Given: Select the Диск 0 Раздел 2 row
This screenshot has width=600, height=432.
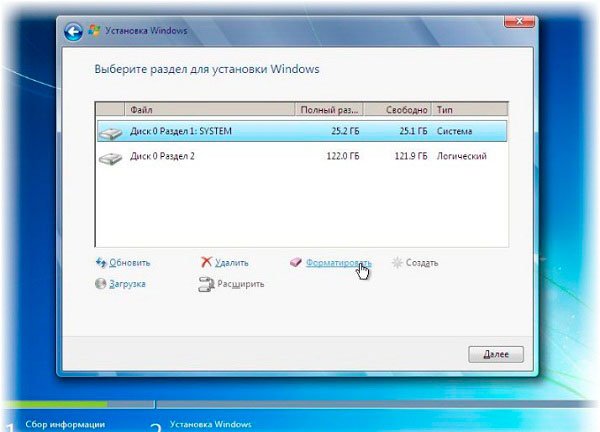Looking at the screenshot, I should coord(302,156).
